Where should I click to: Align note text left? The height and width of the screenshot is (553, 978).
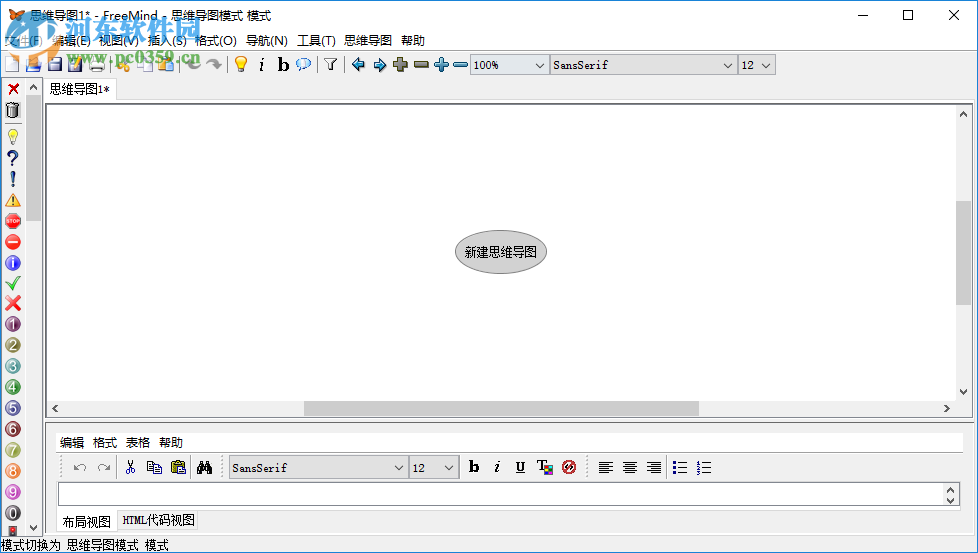(606, 467)
